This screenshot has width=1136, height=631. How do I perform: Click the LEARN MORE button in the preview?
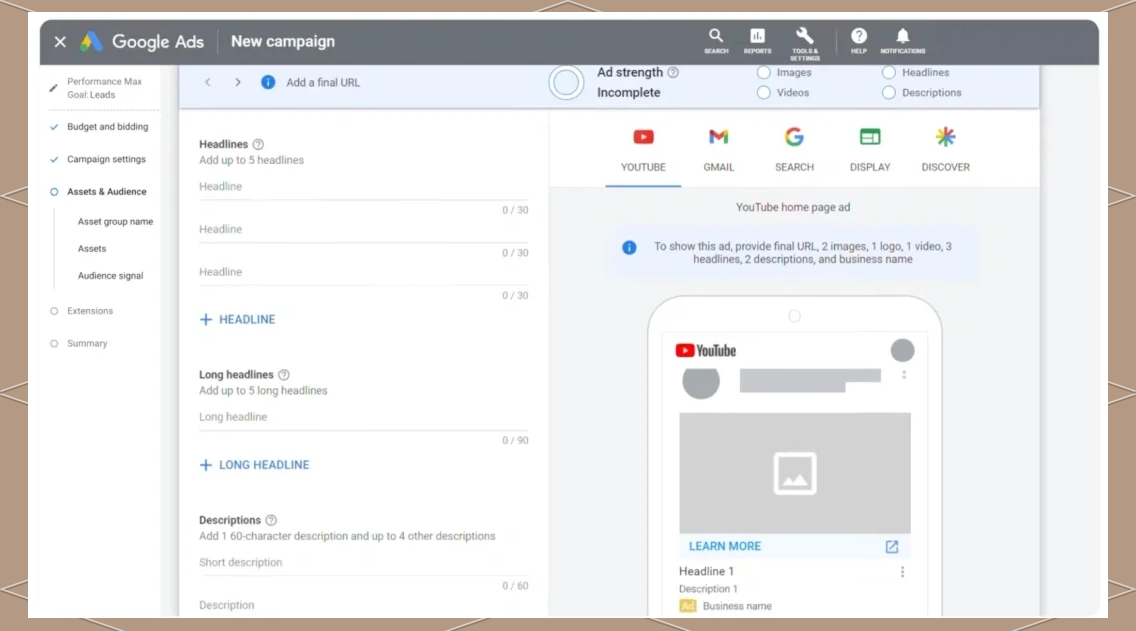click(x=724, y=546)
